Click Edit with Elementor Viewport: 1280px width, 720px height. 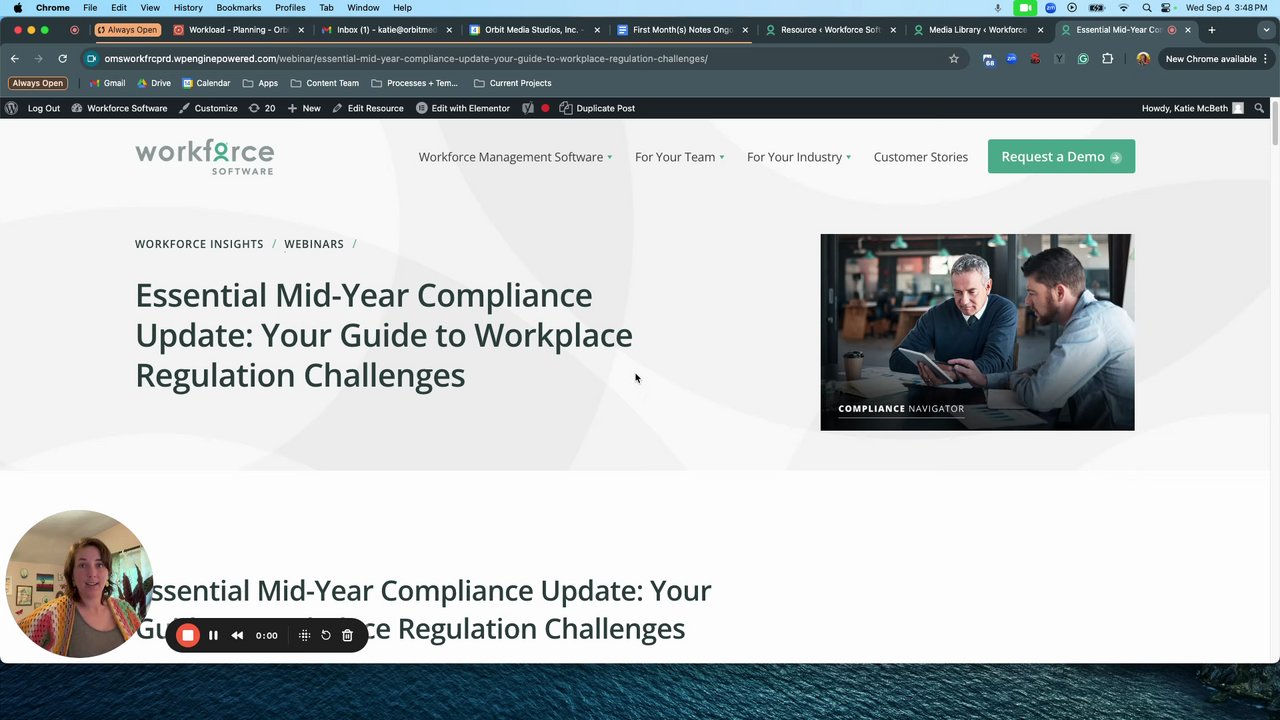[x=463, y=108]
